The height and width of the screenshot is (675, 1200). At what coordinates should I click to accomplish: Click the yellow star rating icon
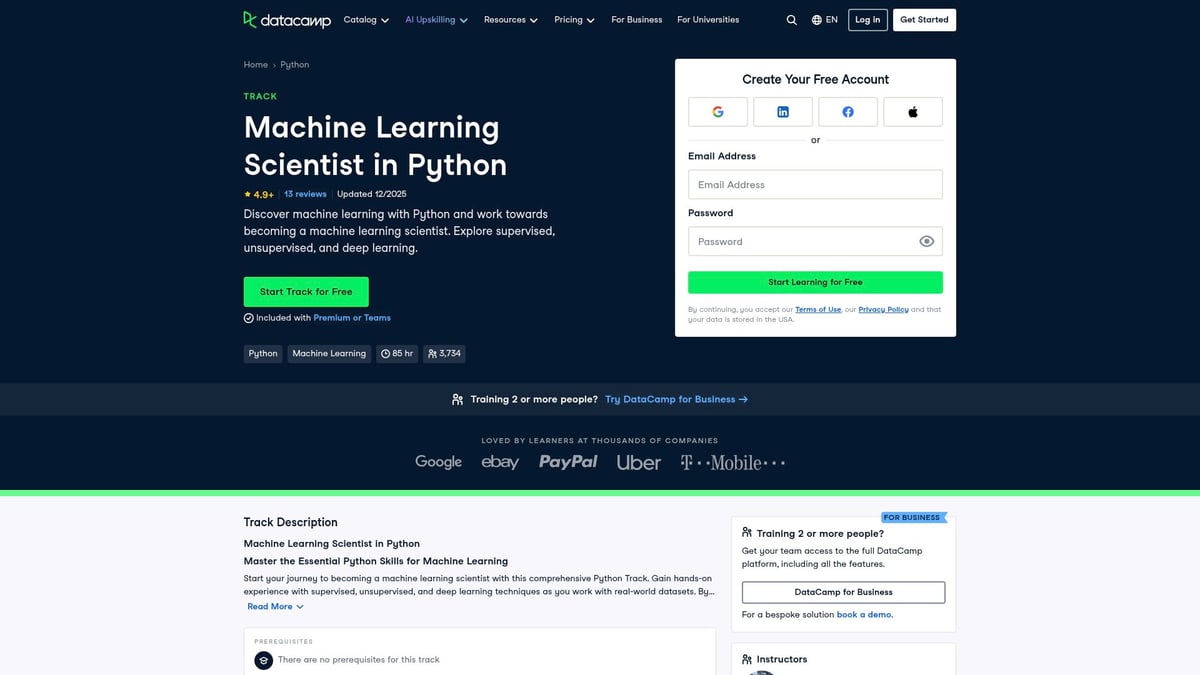tap(248, 194)
